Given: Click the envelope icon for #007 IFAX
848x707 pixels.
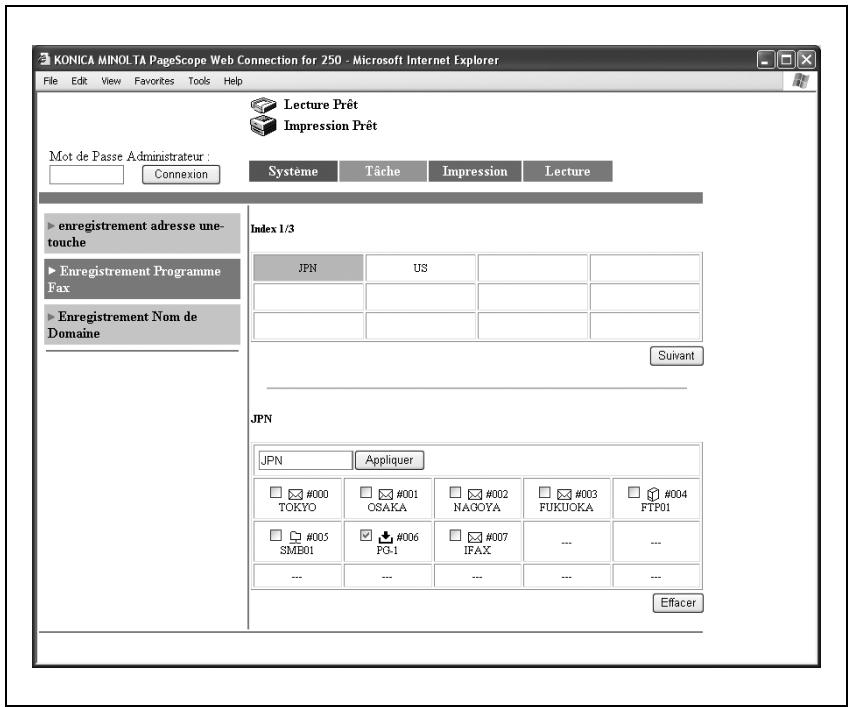Looking at the screenshot, I should point(475,537).
